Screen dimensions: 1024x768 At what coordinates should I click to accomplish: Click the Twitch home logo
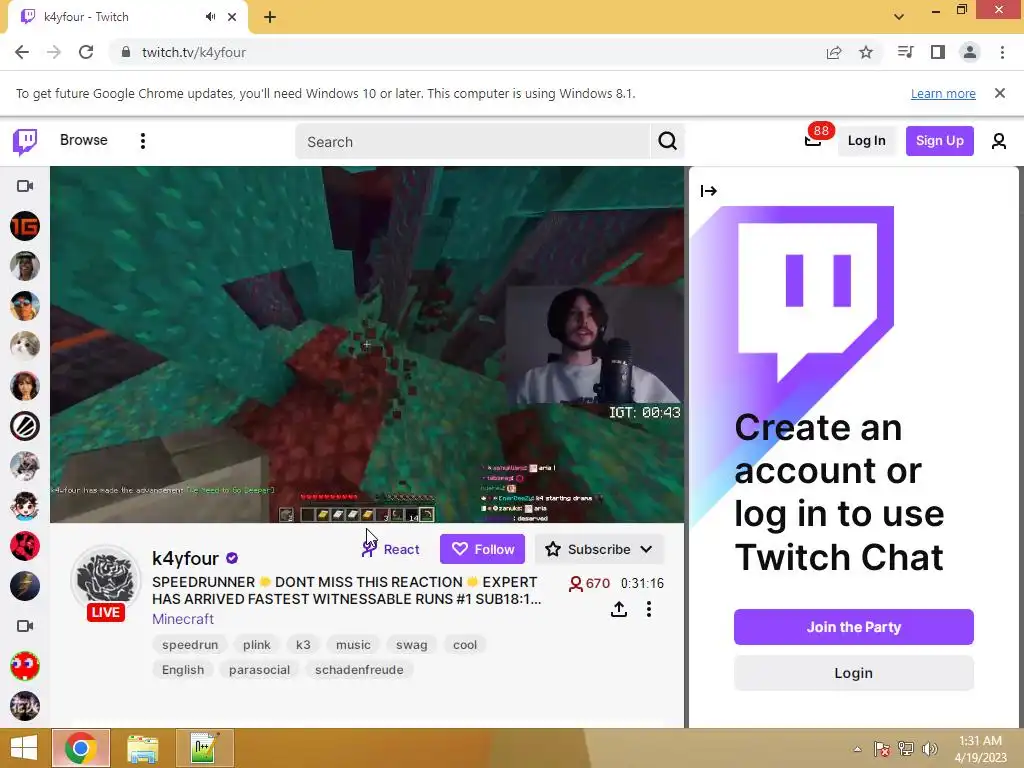click(x=25, y=141)
